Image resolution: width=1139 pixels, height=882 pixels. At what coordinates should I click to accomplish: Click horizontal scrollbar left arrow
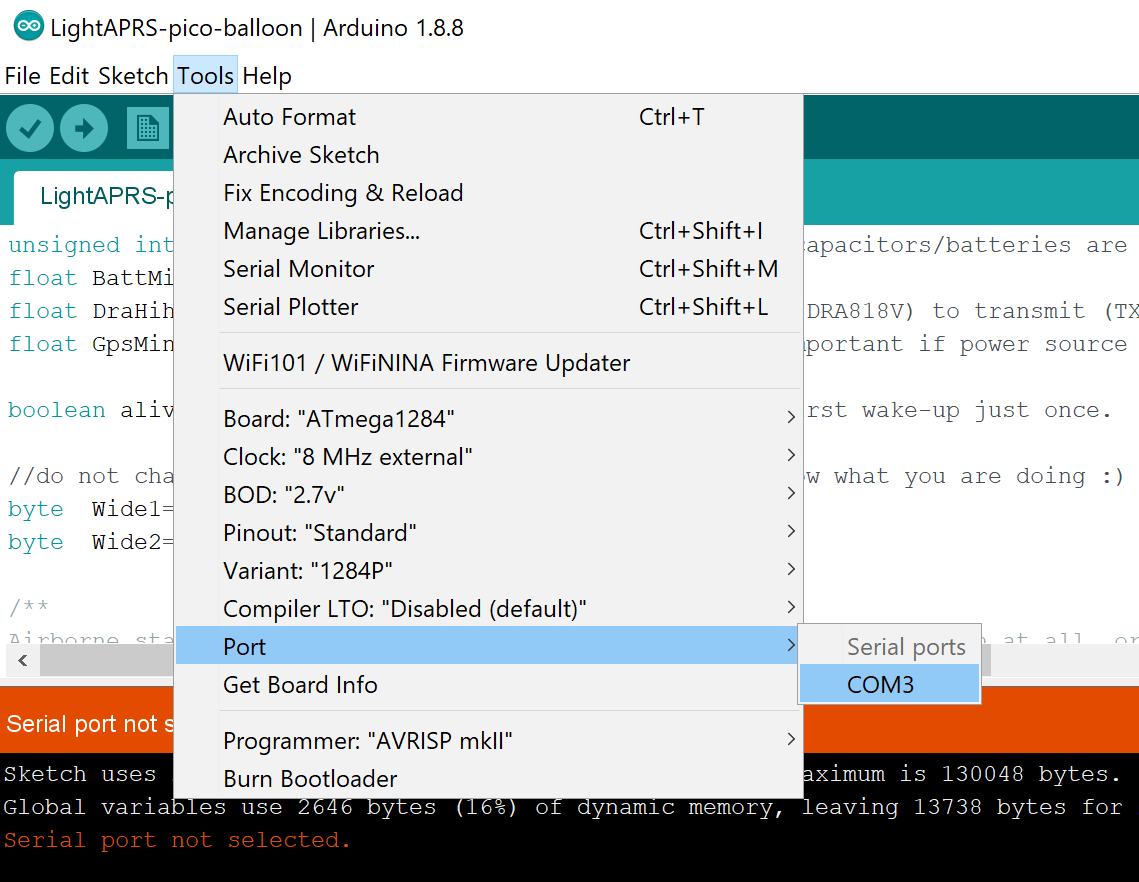click(x=23, y=660)
